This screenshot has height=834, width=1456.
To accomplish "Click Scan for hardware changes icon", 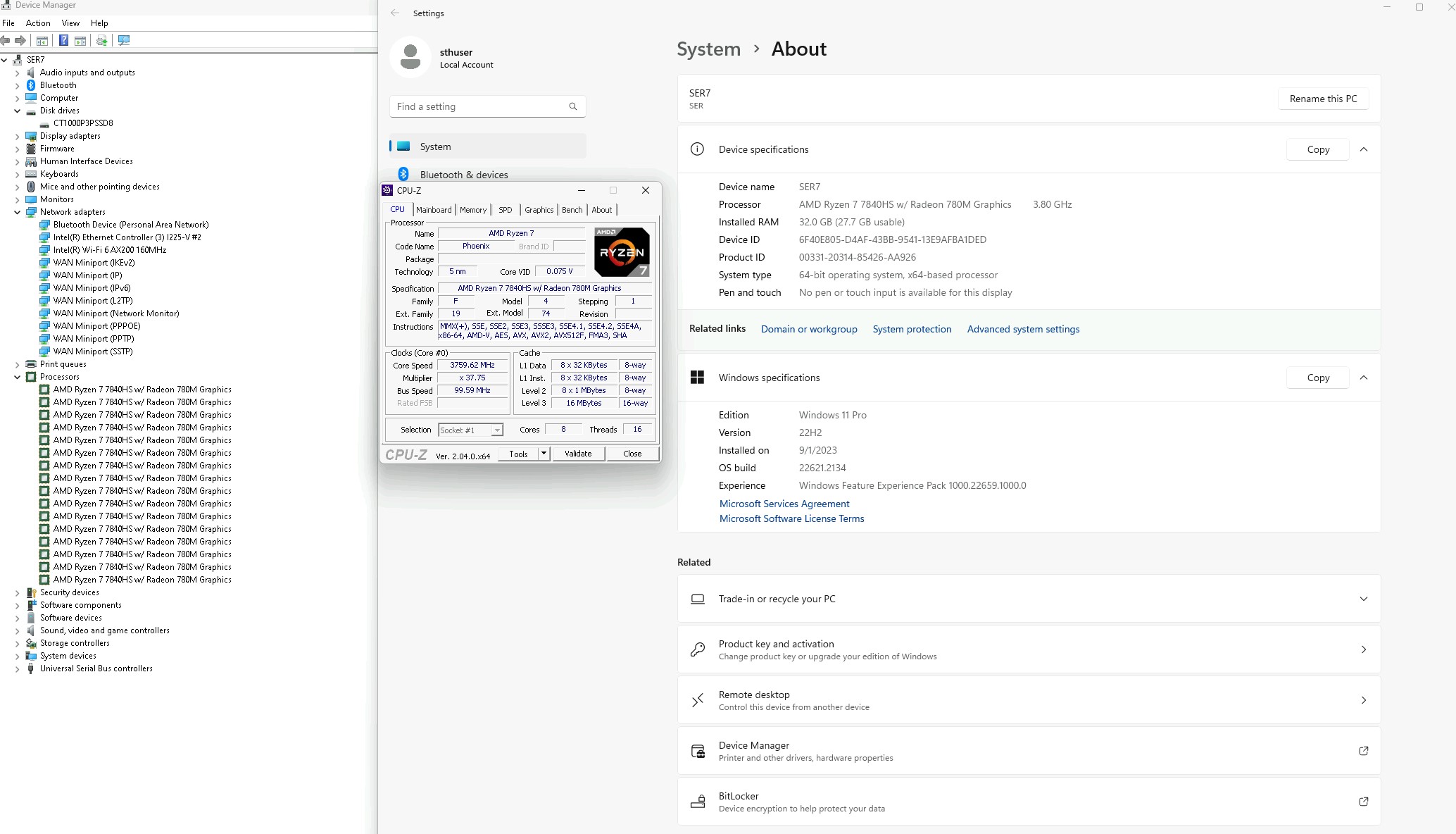I will (124, 41).
